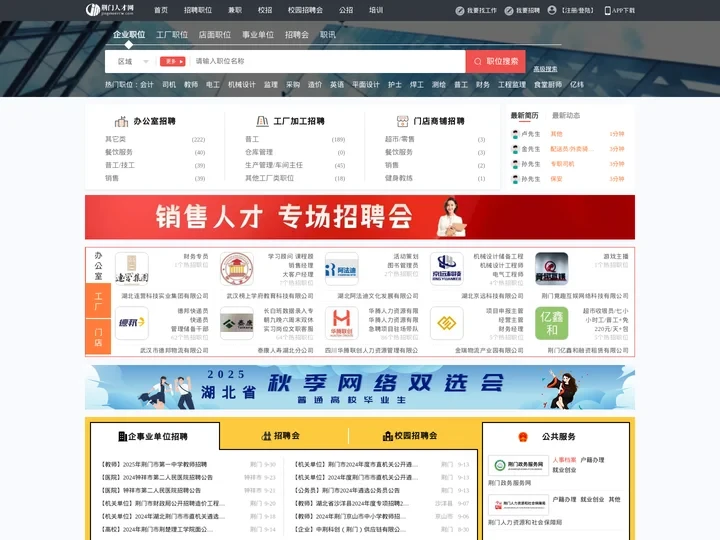Open 湖北连营科技实业集团 company logo
Image resolution: width=720 pixels, height=540 pixels.
pyautogui.click(x=132, y=269)
